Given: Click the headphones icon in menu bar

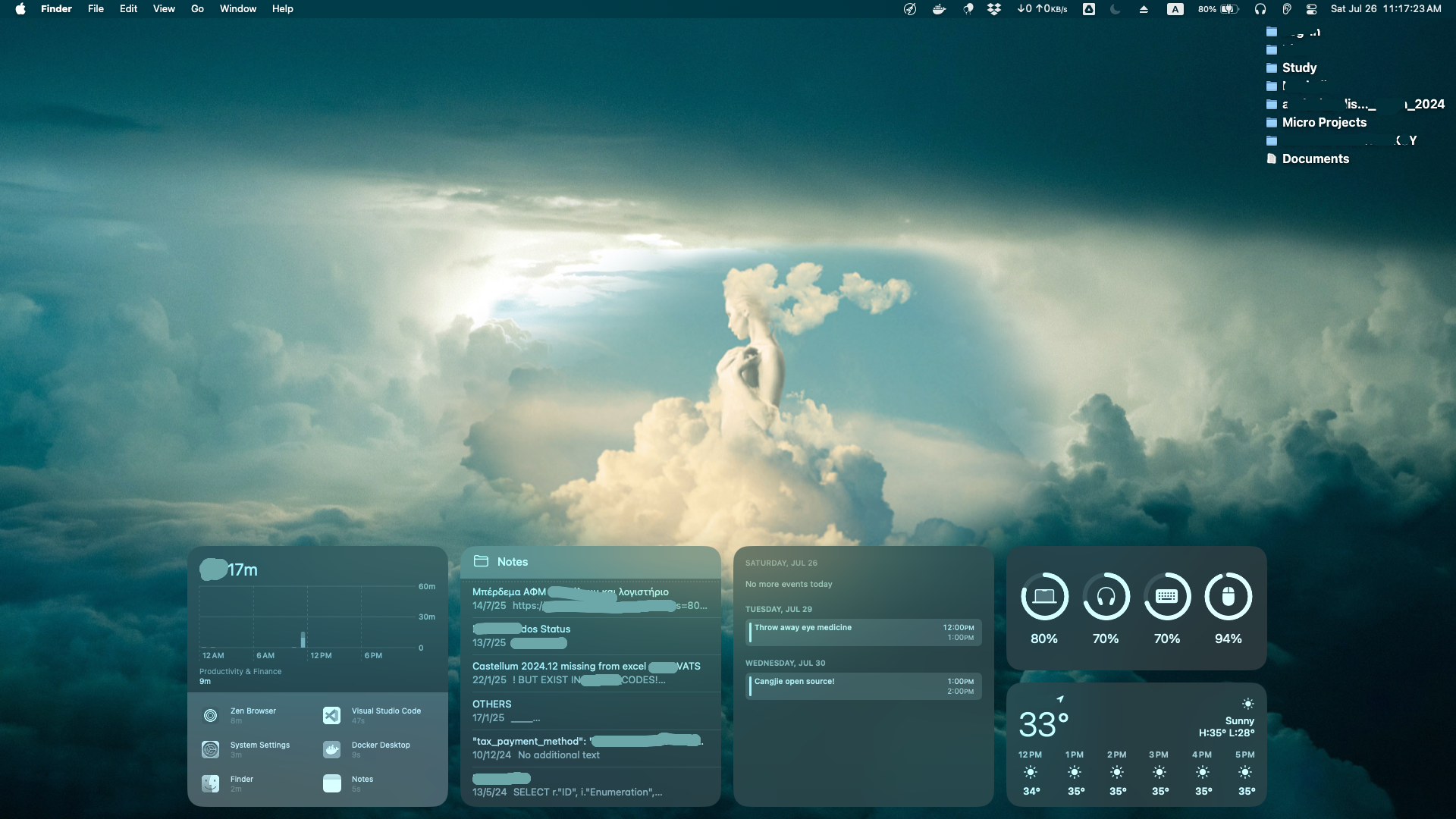Looking at the screenshot, I should [x=1260, y=9].
